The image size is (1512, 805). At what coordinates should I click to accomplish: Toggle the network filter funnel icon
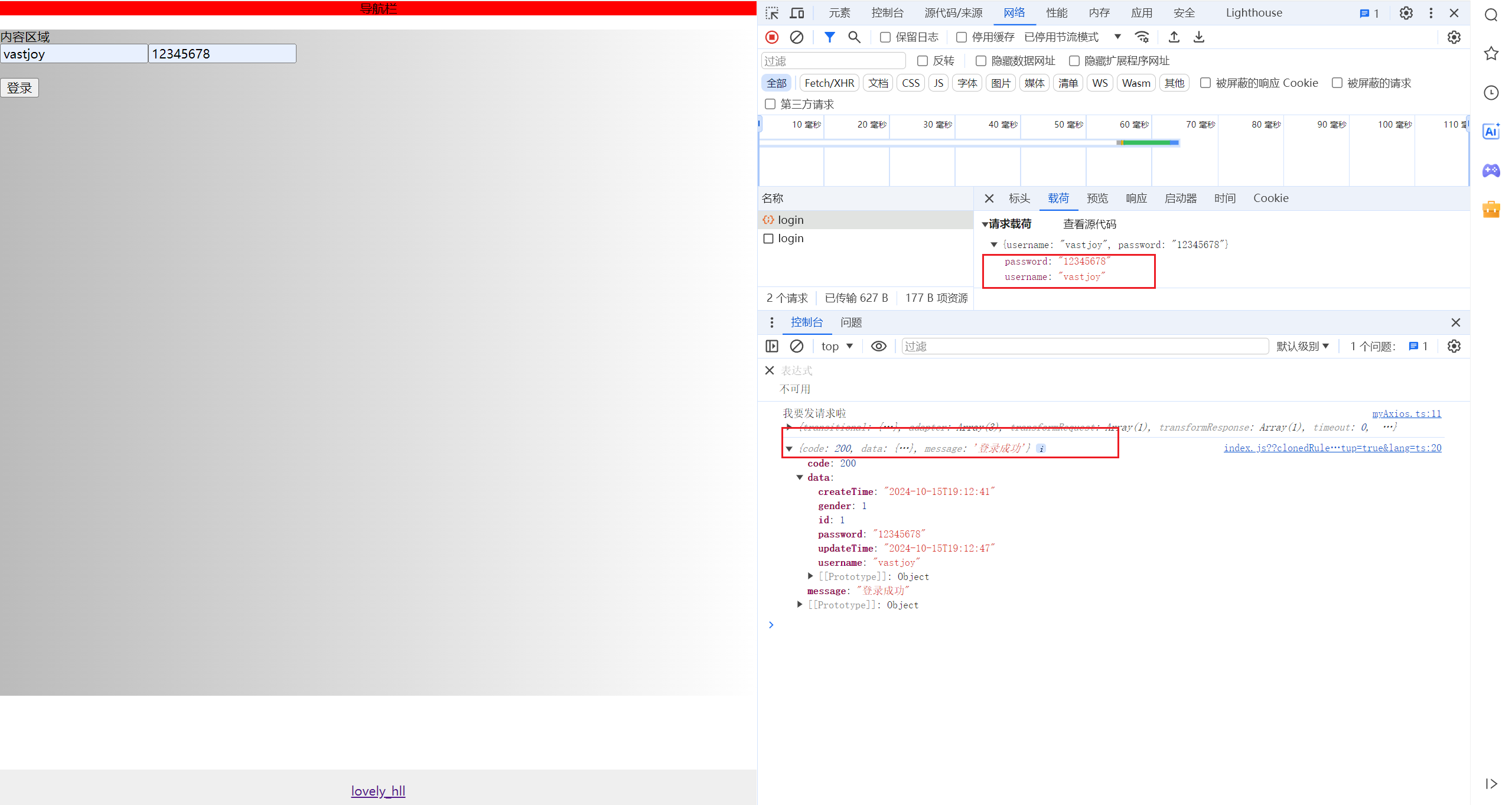830,37
